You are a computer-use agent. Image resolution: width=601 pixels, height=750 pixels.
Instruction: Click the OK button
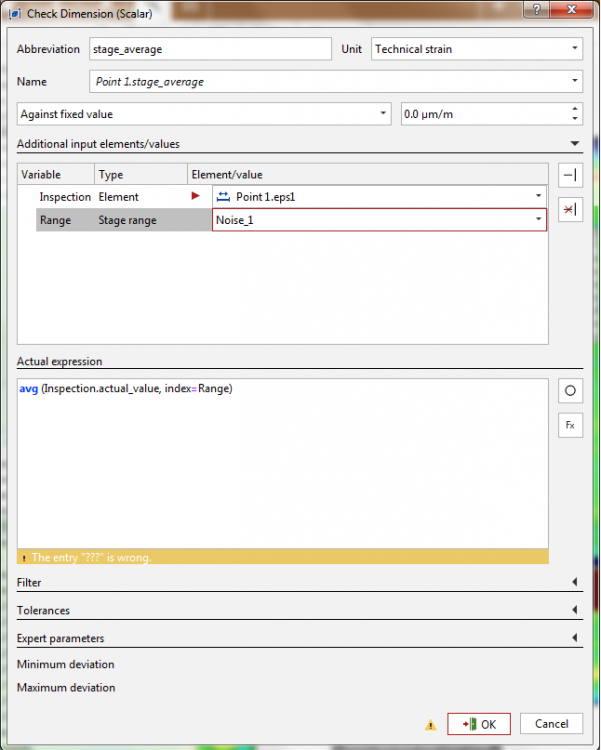tap(479, 724)
